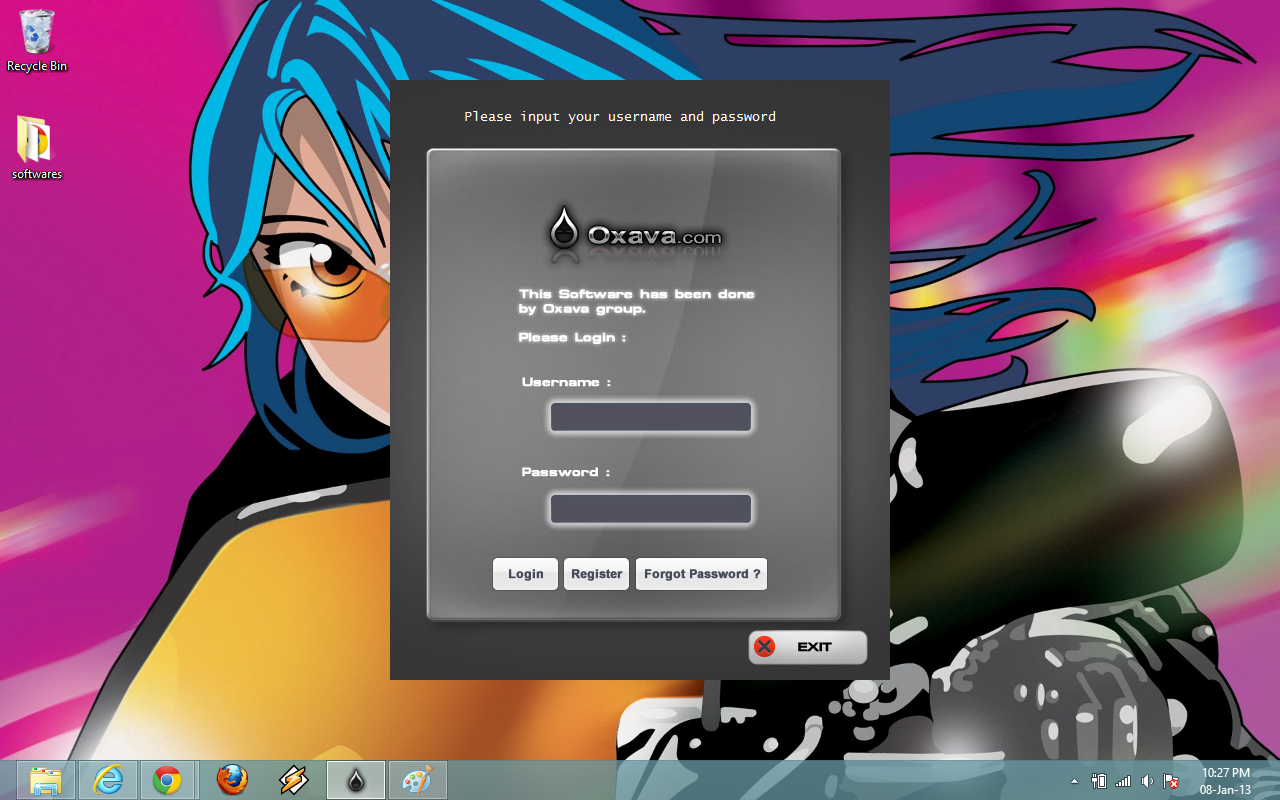Open the volume speaker control
1280x800 pixels.
(x=1147, y=781)
